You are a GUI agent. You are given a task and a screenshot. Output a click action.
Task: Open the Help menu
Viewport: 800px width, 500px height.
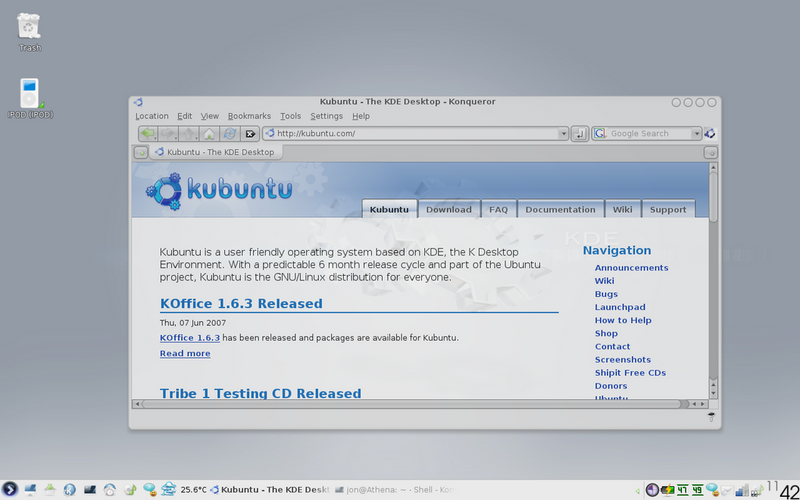[361, 116]
